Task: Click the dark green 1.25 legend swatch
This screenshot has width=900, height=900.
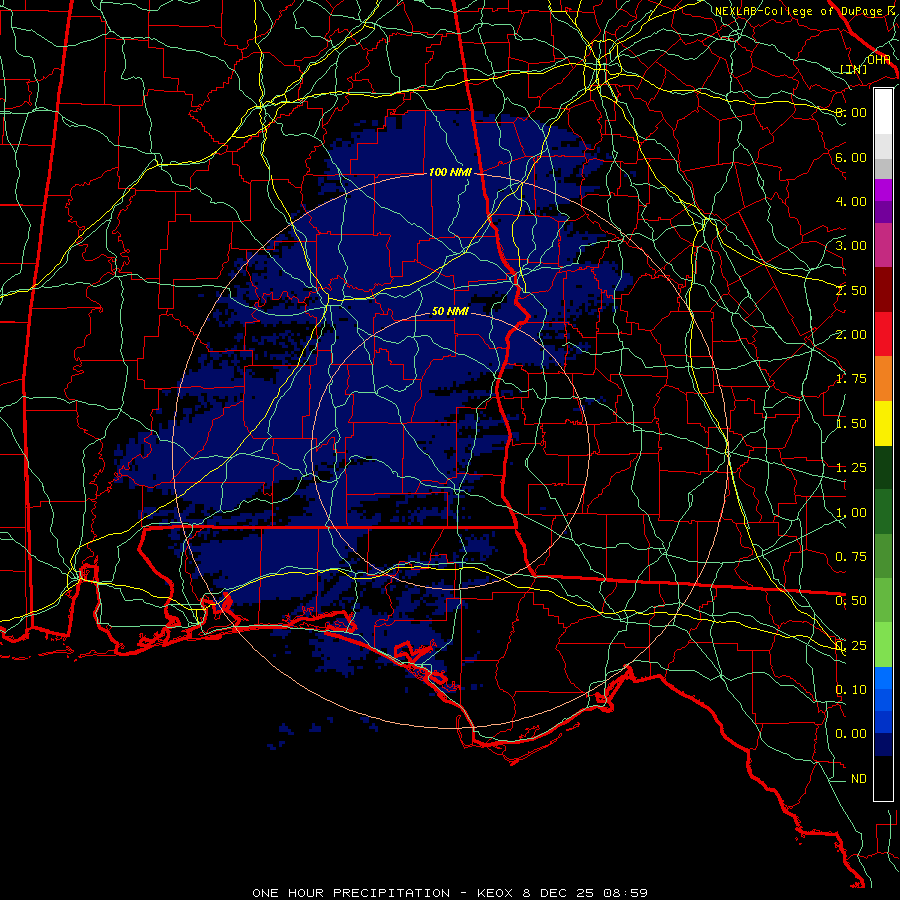Action: 883,468
